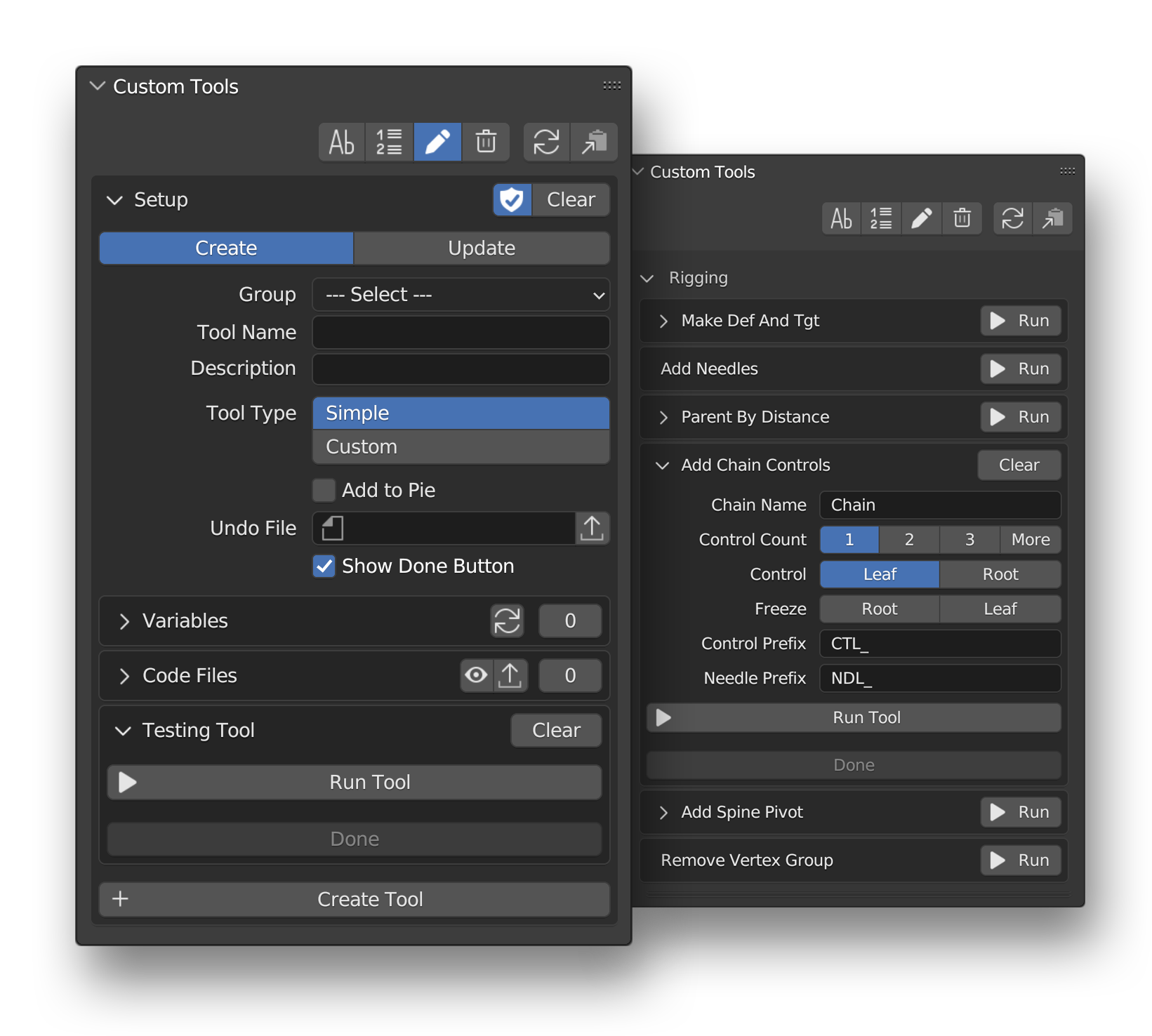Click the trash delete icon in left panel

tap(486, 142)
